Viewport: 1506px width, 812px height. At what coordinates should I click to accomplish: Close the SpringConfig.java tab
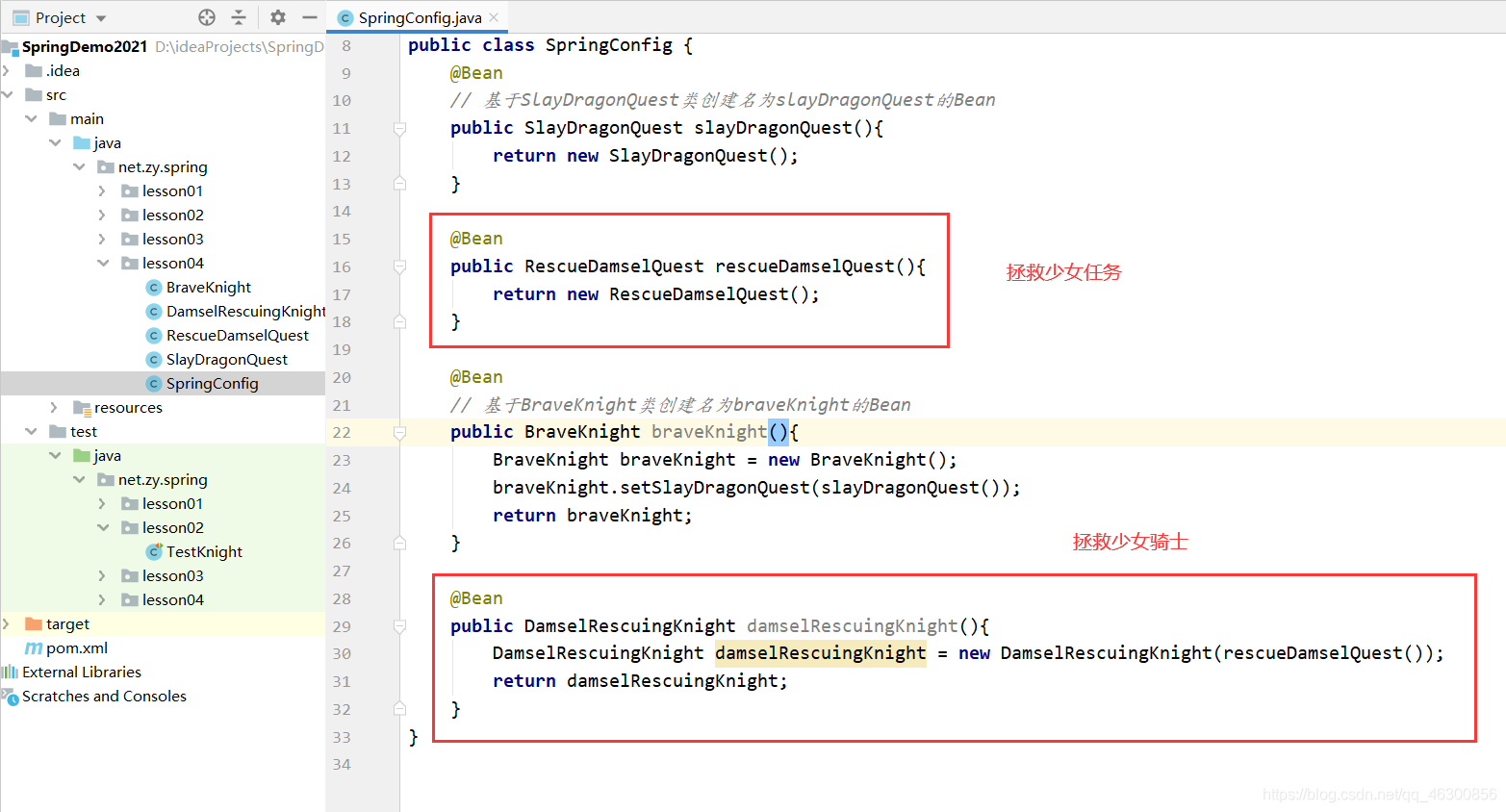(494, 17)
